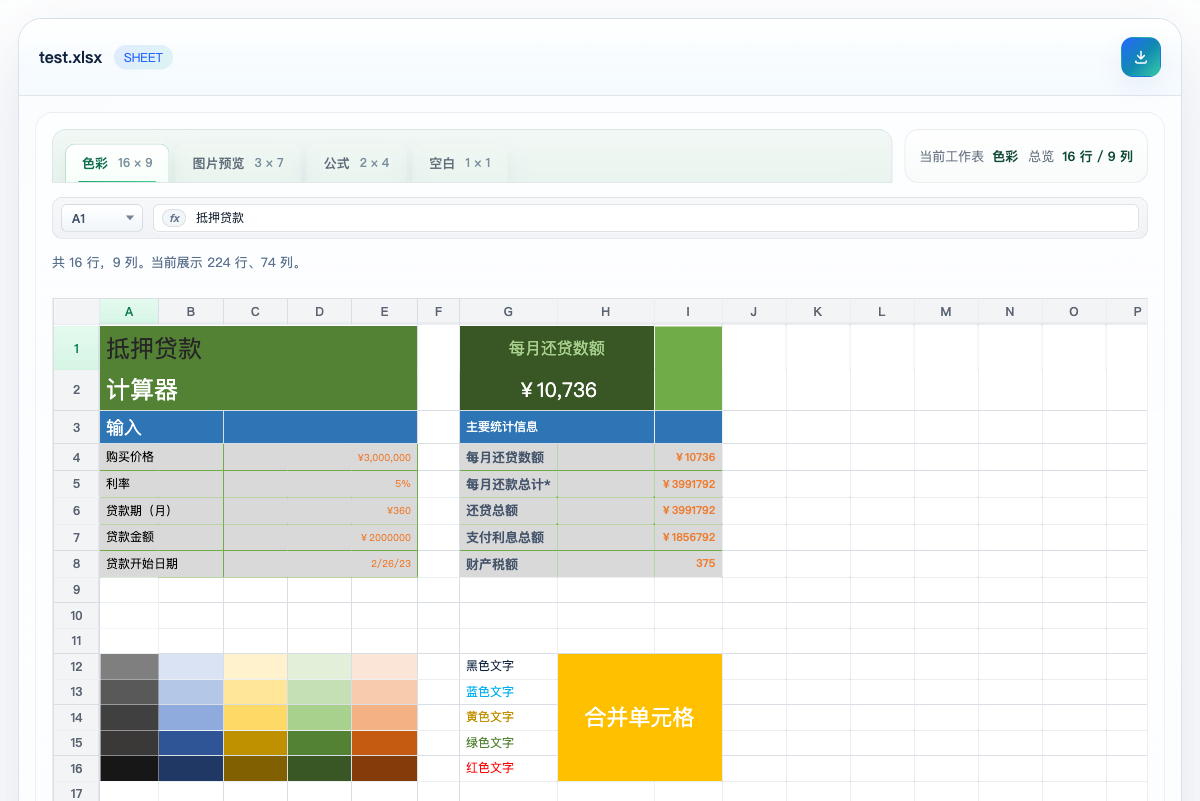Select the ¥2000000 value cell
Image resolution: width=1200 pixels, height=801 pixels.
pyautogui.click(x=320, y=537)
